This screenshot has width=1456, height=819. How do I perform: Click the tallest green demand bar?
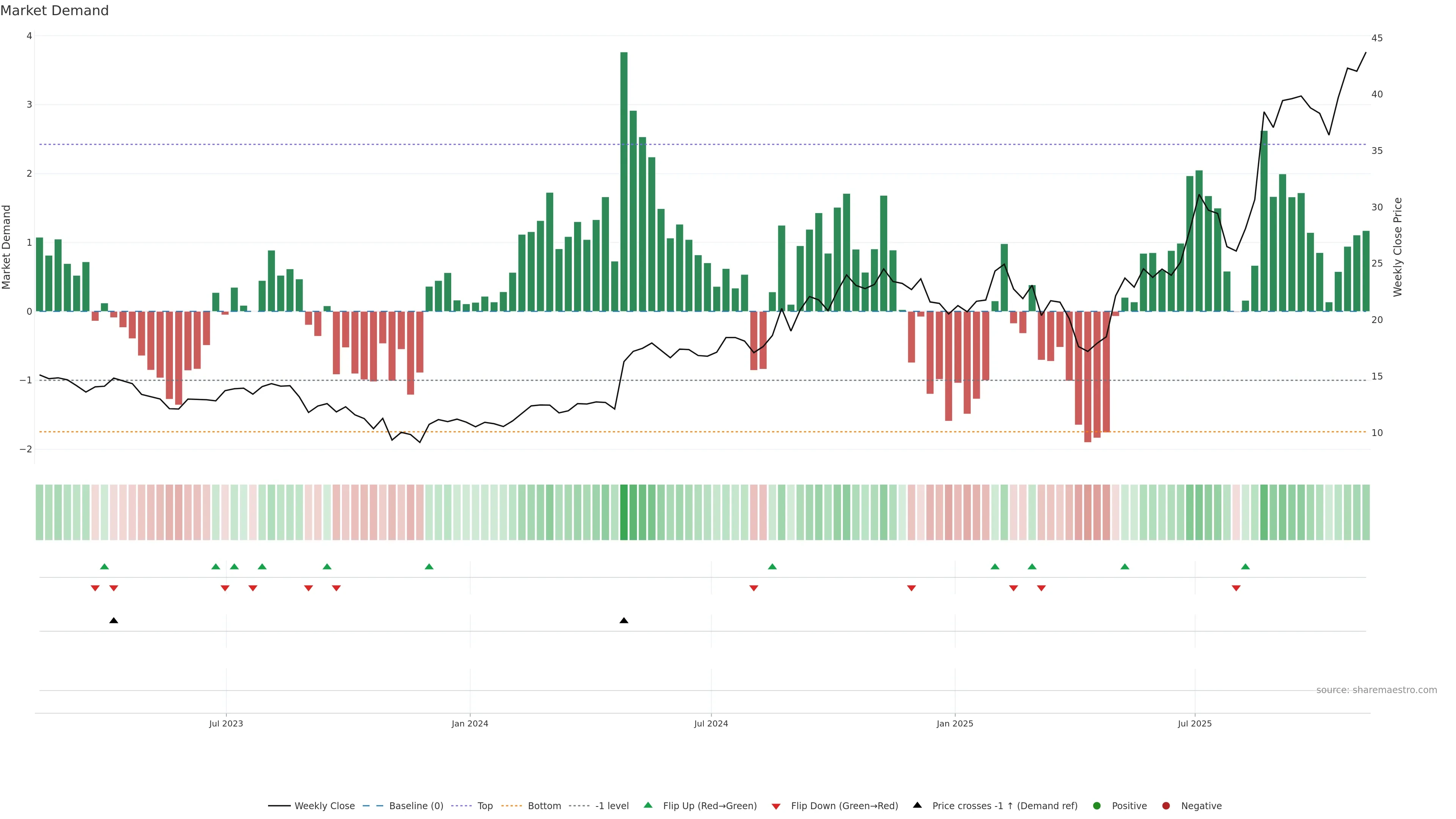click(x=624, y=181)
